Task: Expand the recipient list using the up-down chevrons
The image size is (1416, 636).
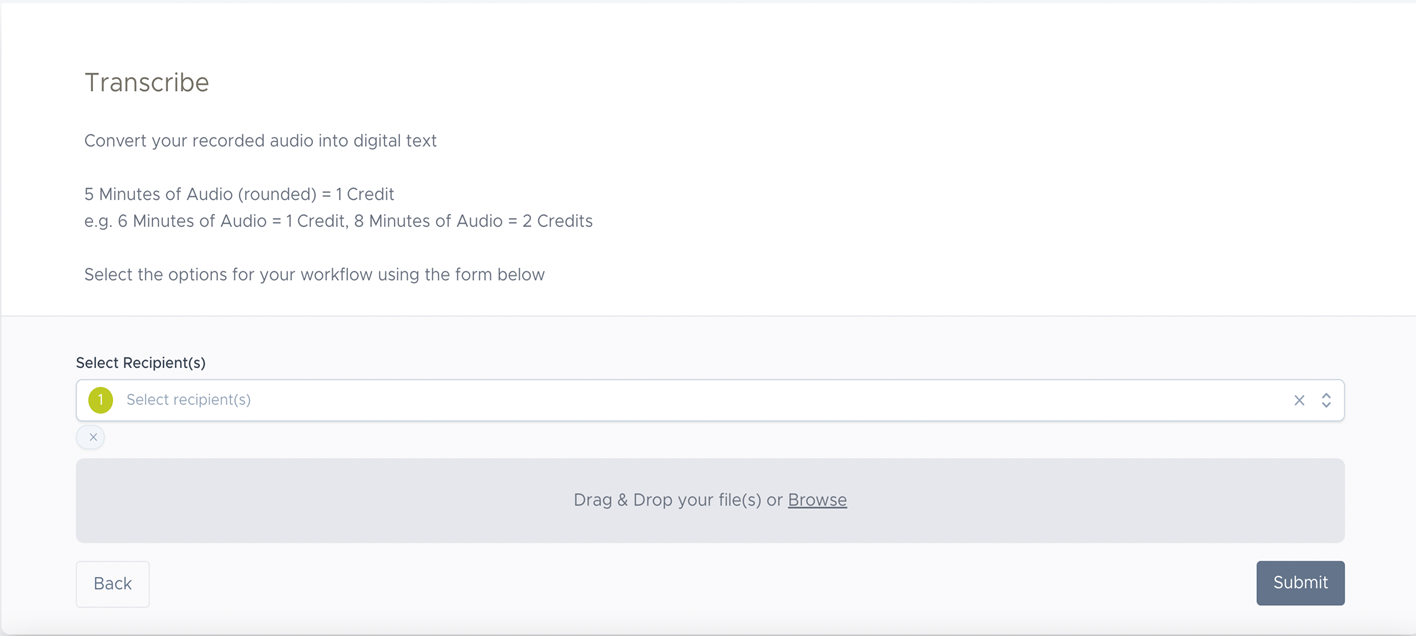Action: click(1326, 400)
